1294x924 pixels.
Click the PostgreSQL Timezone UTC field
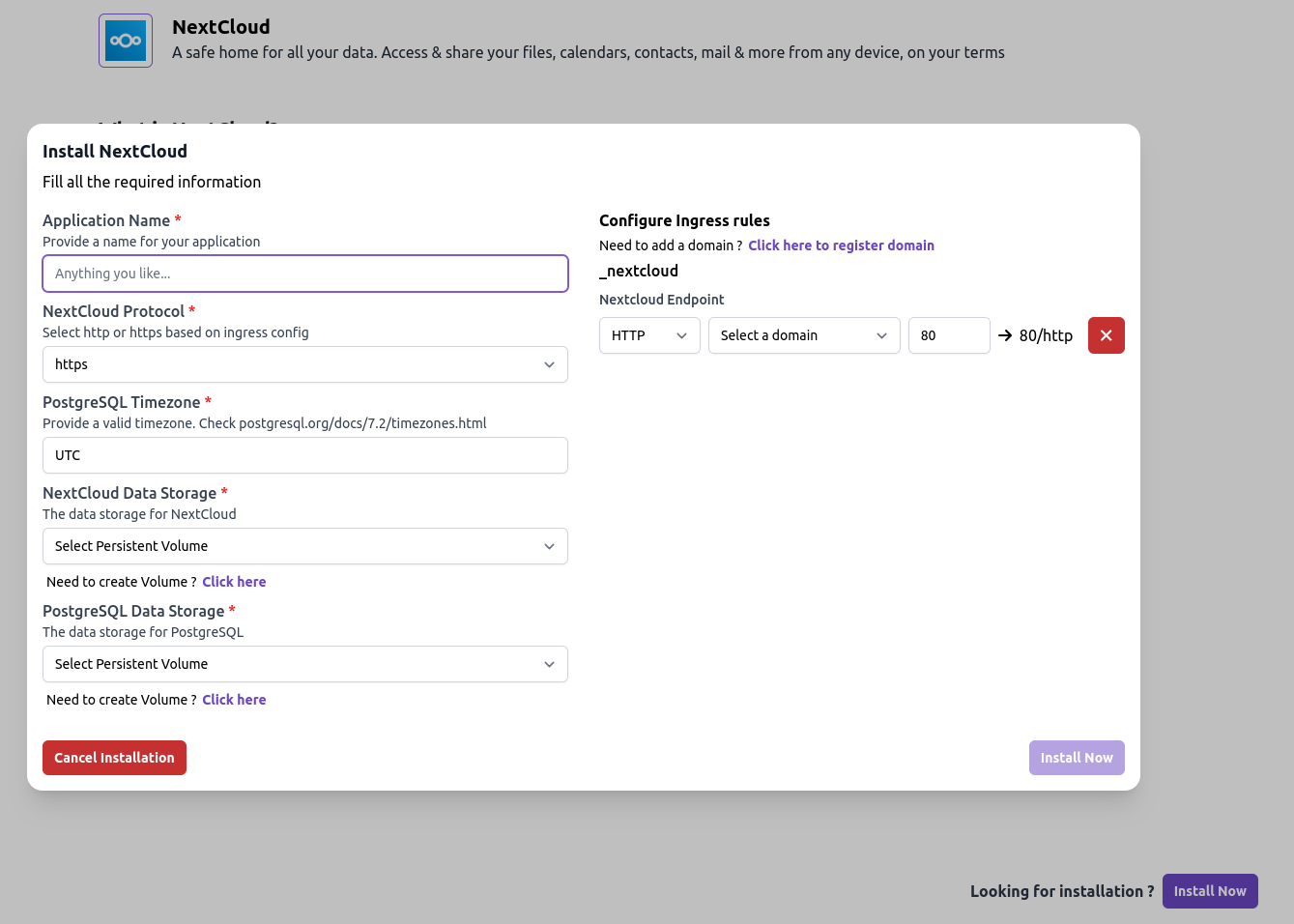tap(305, 455)
